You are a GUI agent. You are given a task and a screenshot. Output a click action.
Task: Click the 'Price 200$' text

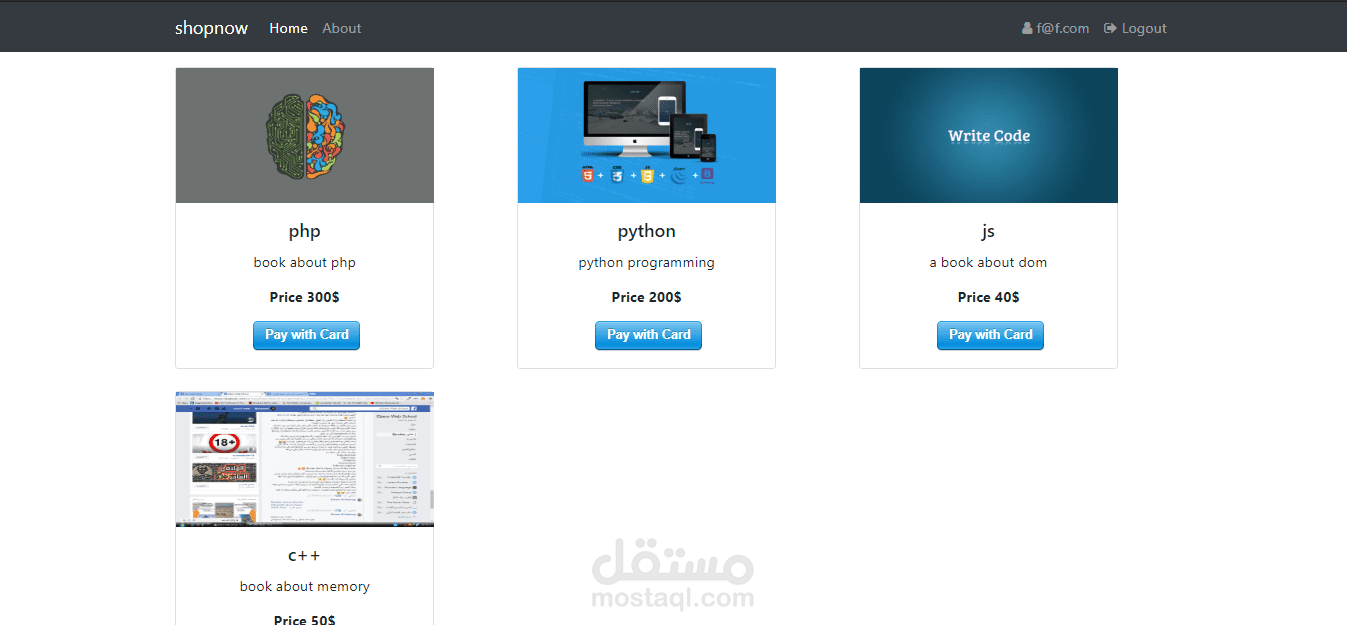647,297
